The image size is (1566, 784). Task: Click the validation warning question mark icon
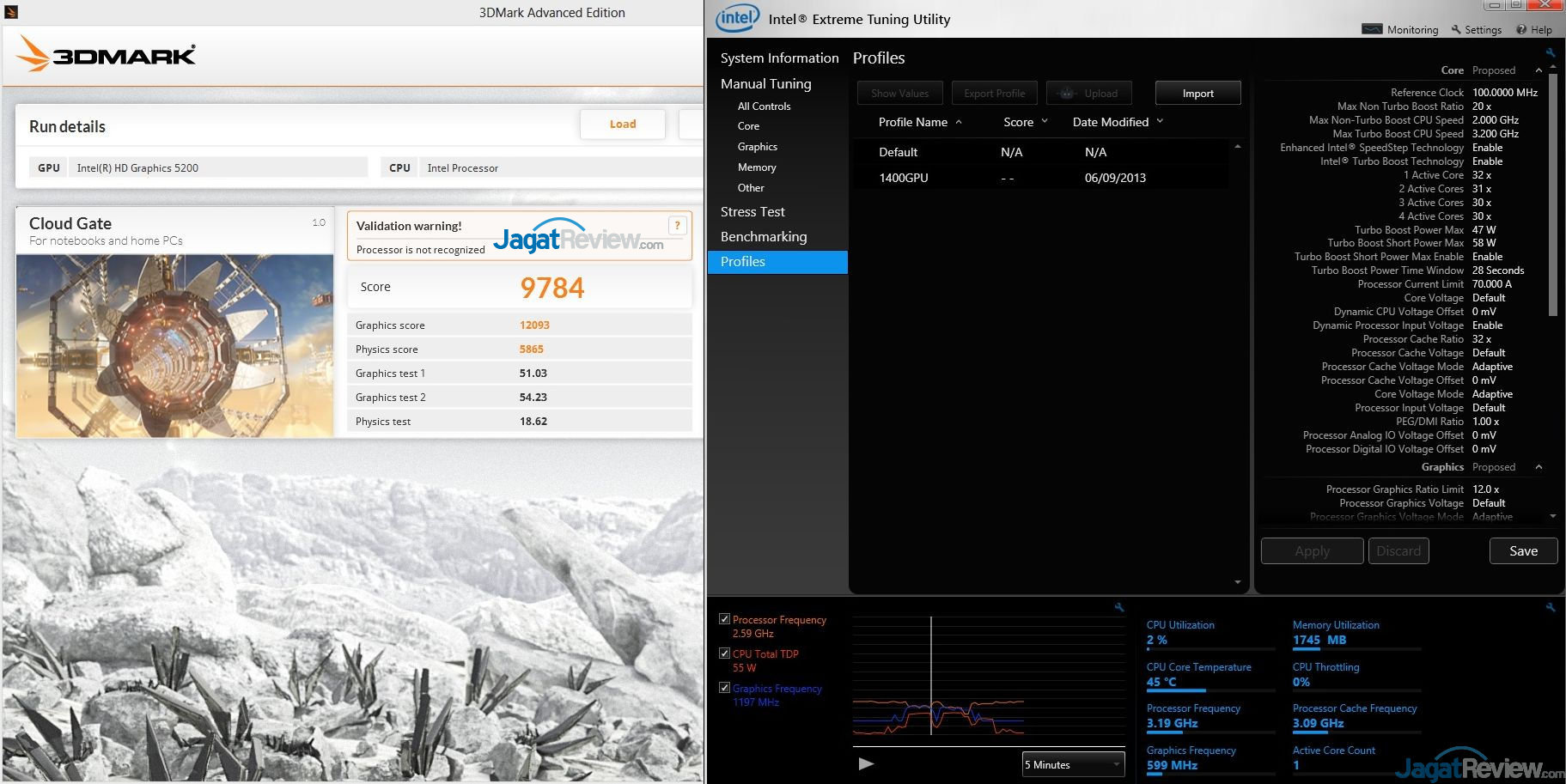click(677, 226)
